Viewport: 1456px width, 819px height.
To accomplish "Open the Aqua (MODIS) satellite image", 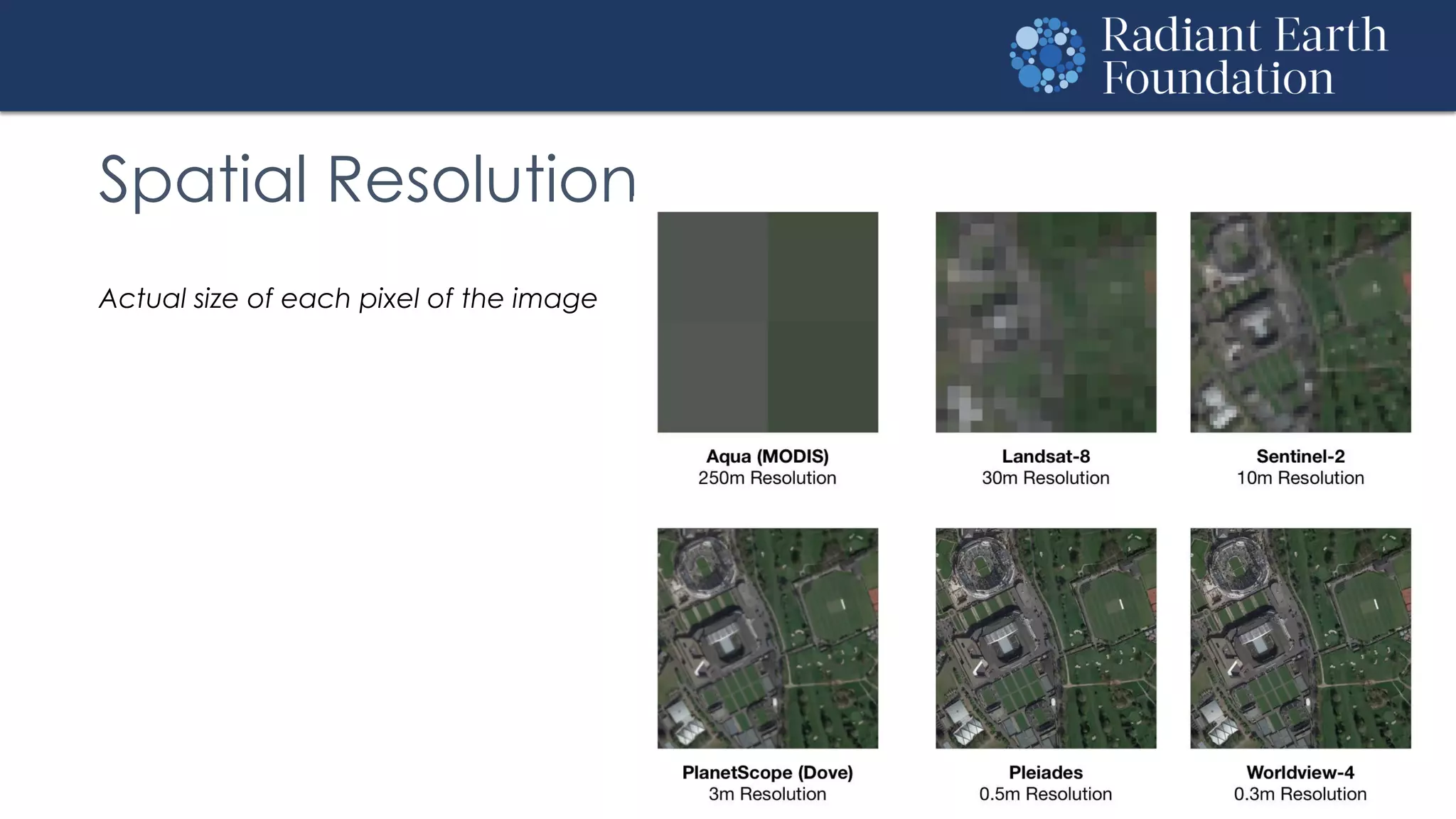I will pyautogui.click(x=768, y=322).
